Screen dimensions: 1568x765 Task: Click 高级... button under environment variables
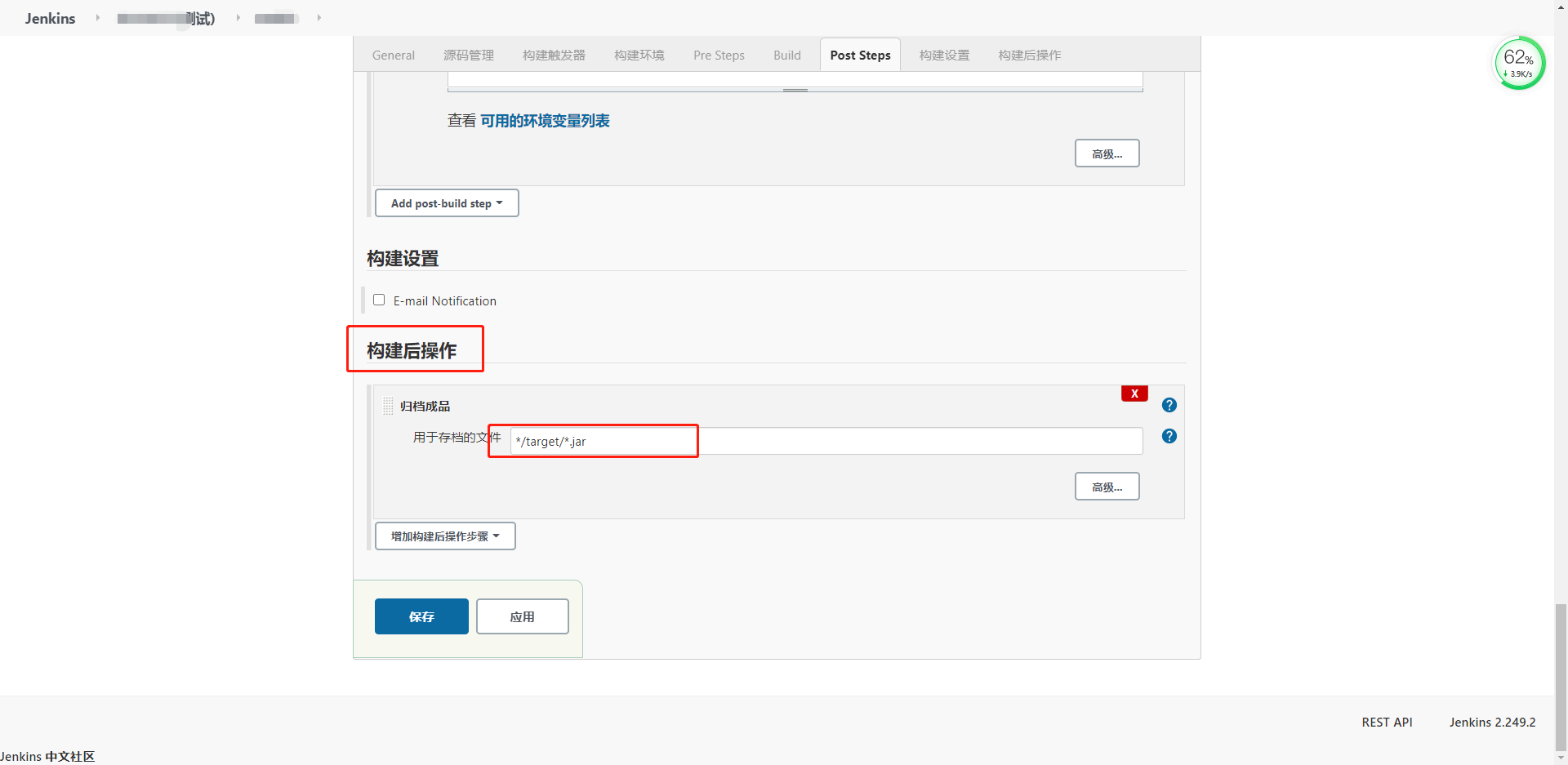pyautogui.click(x=1107, y=153)
